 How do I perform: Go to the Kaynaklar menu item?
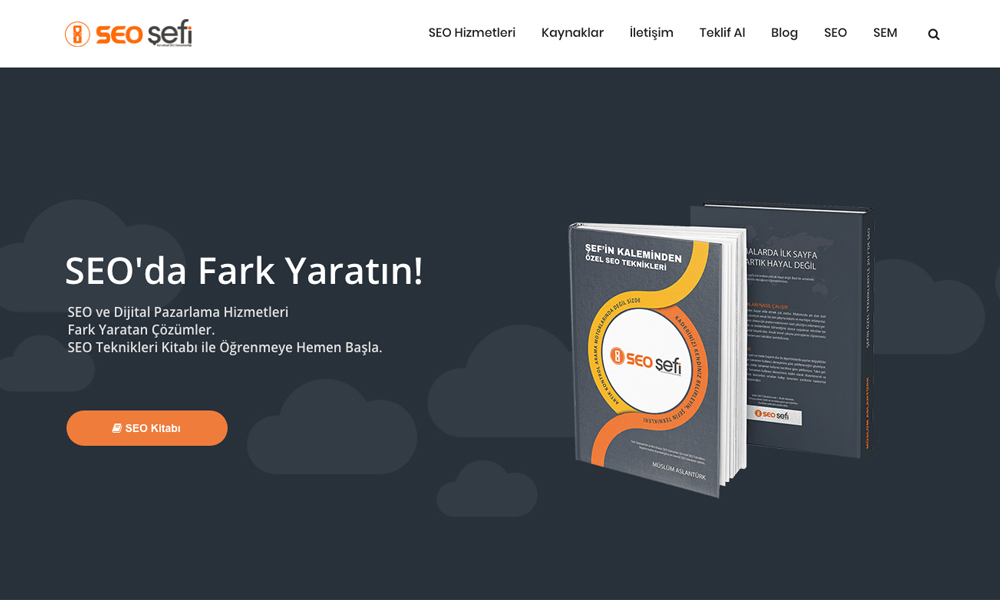pyautogui.click(x=572, y=33)
